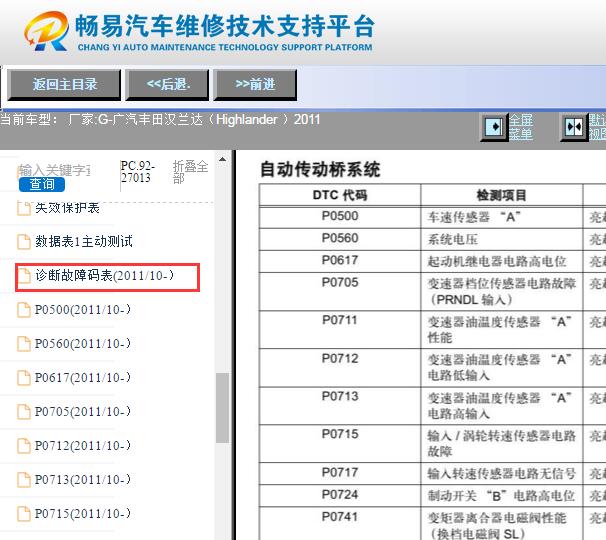Screen dimensions: 606x540
Task: Click document icon next to P0713(2011/10-)
Action: pyautogui.click(x=24, y=480)
